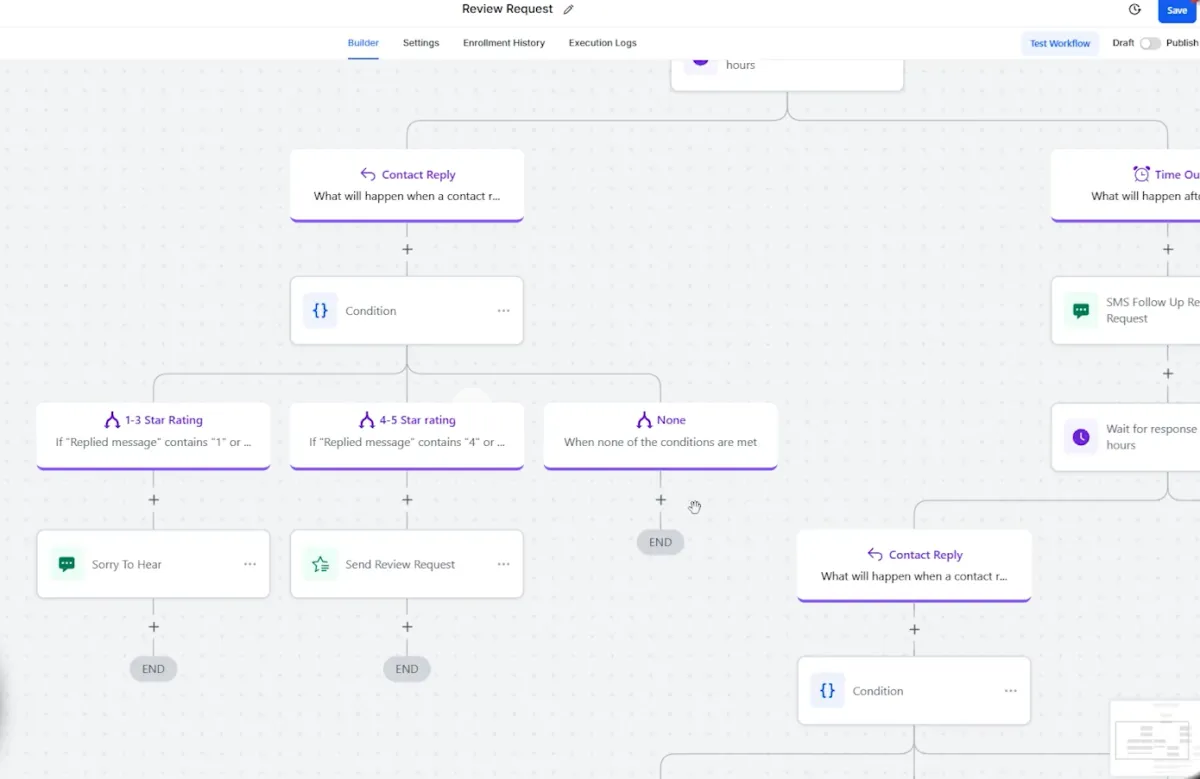Add a step under 1-3 Star Rating
The width and height of the screenshot is (1200, 779).
pyautogui.click(x=153, y=499)
